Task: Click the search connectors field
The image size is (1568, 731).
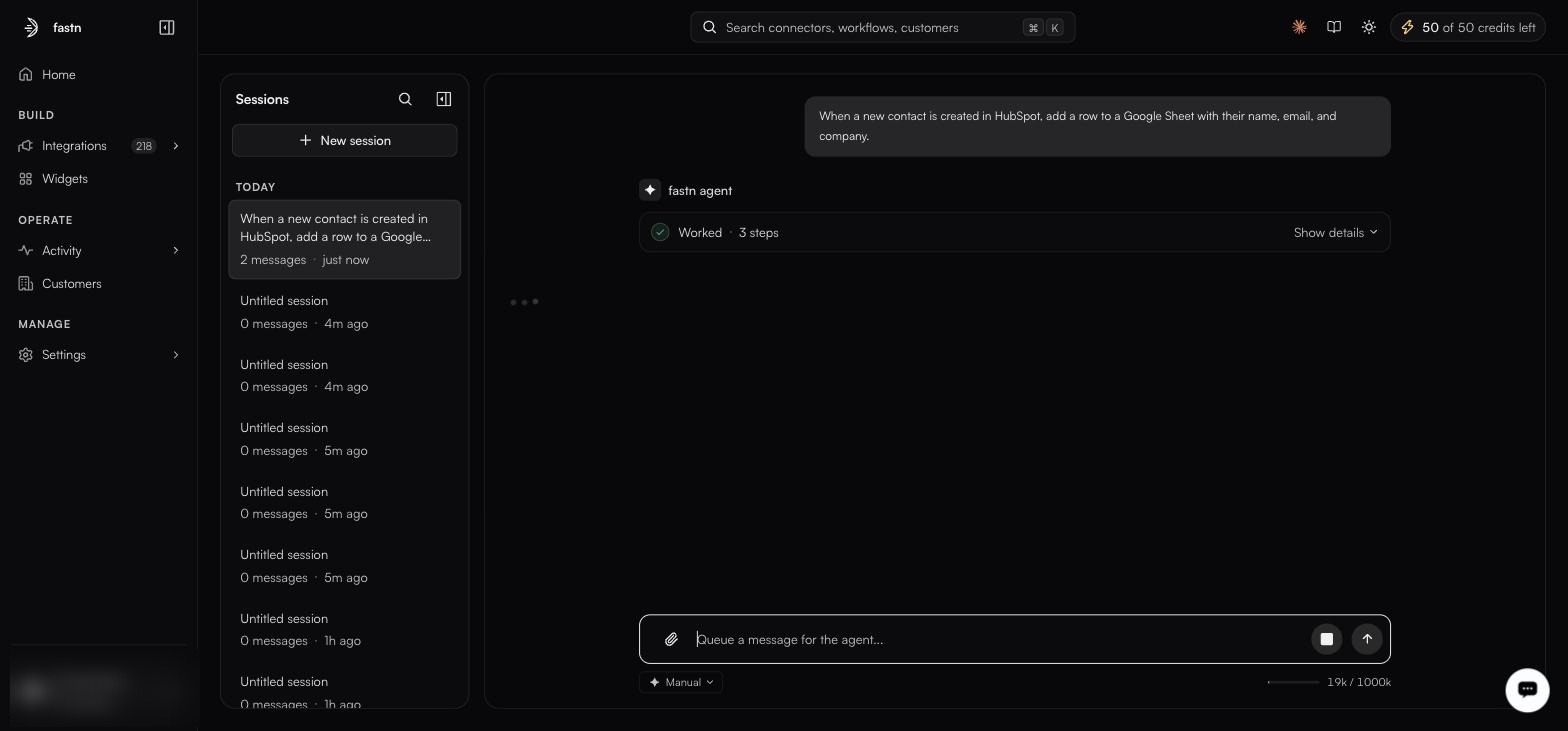Action: [883, 28]
